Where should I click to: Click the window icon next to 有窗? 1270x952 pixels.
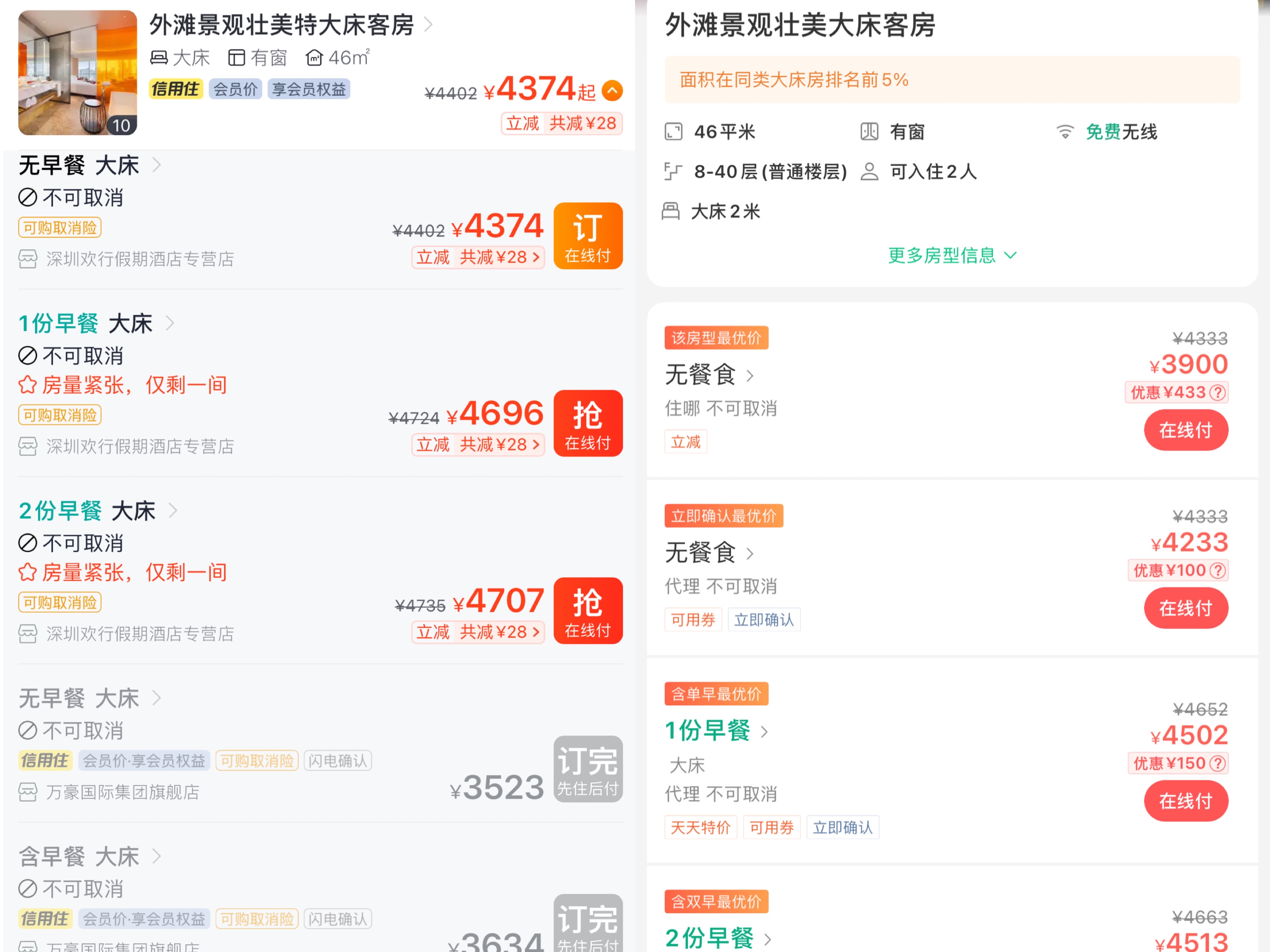point(869,131)
